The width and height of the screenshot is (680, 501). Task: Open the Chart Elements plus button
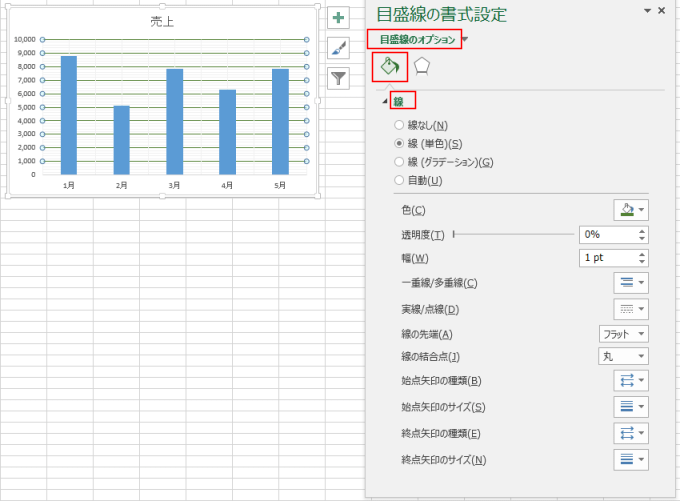[x=338, y=18]
